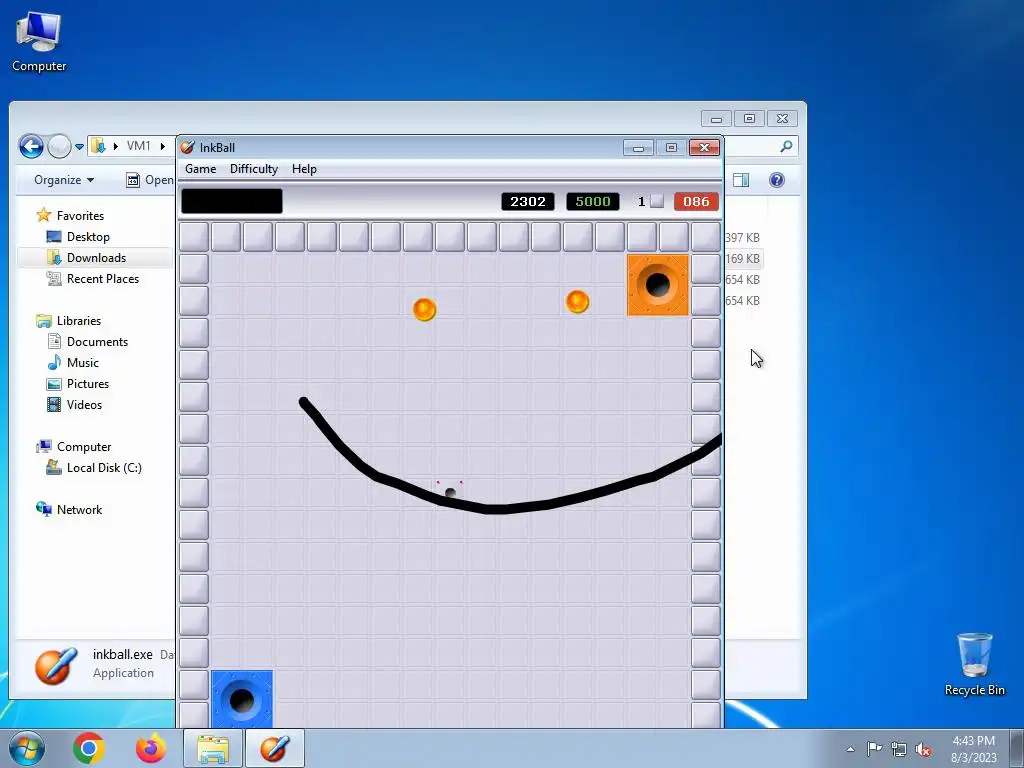Screen dimensions: 1024x768
Task: Click the muted volume tray icon
Action: pyautogui.click(x=923, y=749)
